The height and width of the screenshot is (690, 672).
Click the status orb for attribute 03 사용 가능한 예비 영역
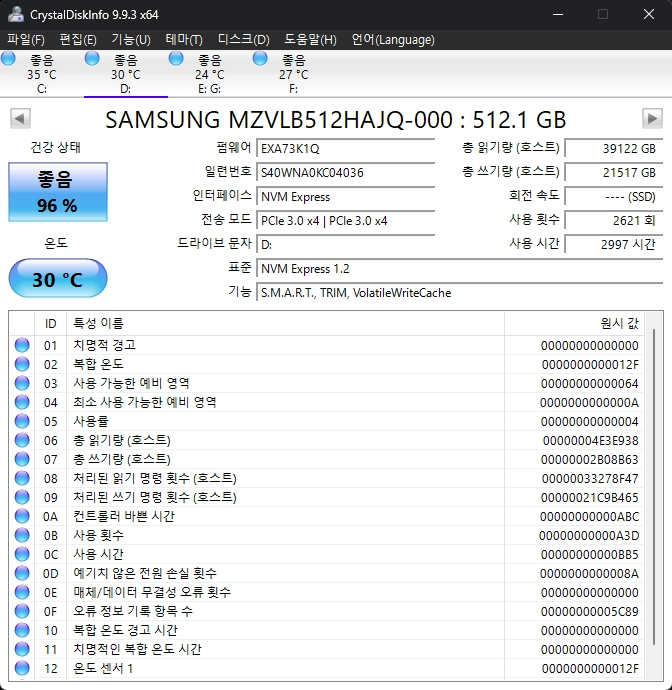[x=22, y=383]
